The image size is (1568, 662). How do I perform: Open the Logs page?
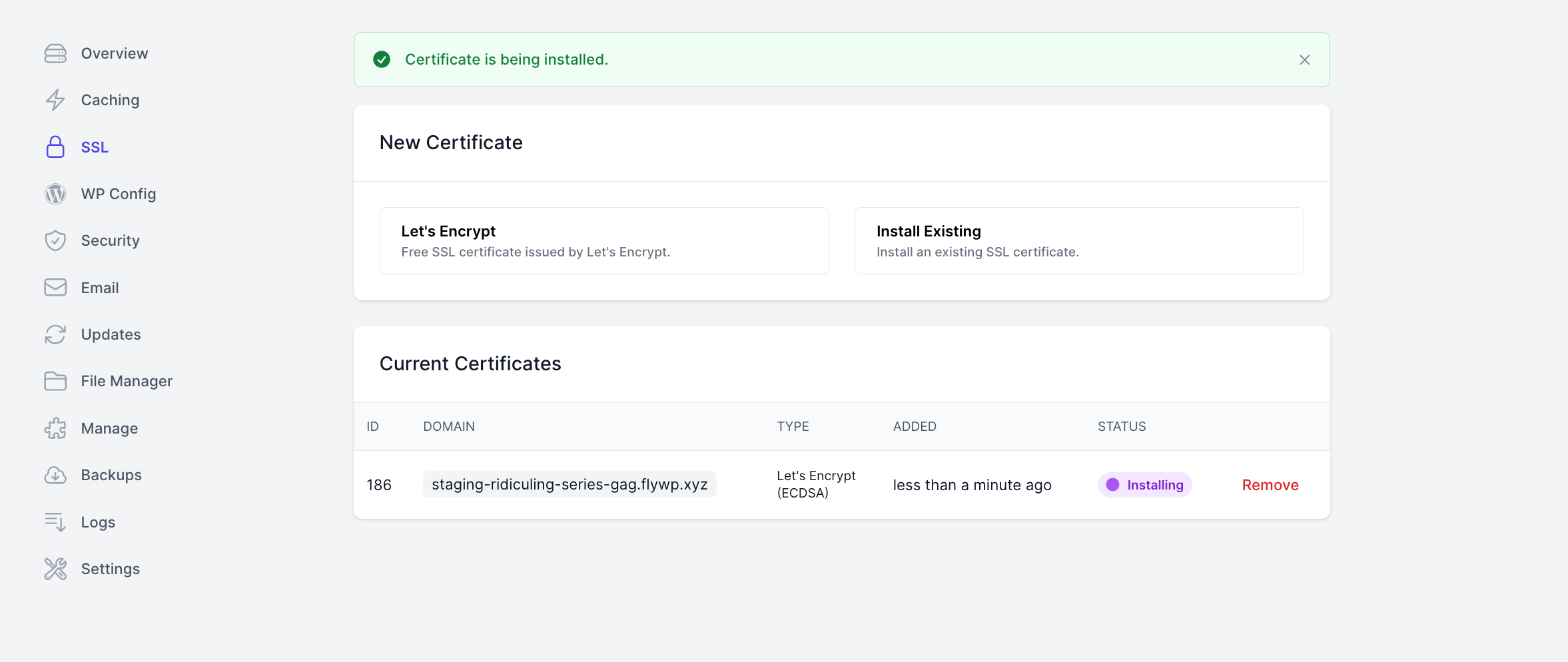tap(98, 522)
